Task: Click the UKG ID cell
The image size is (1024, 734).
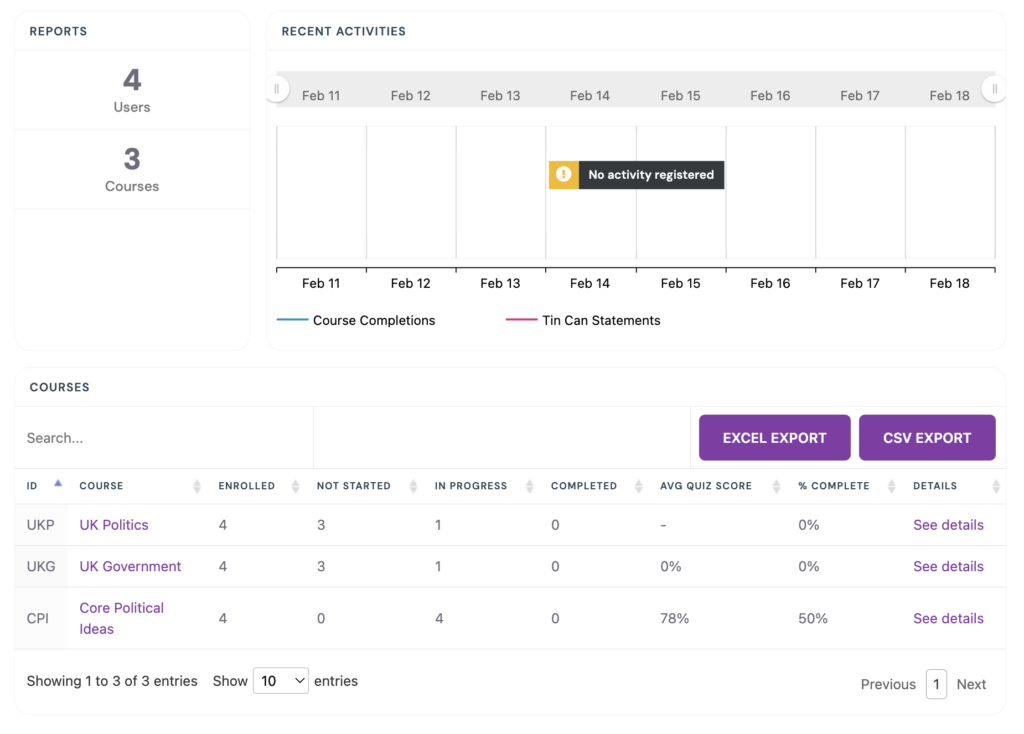Action: click(x=40, y=566)
